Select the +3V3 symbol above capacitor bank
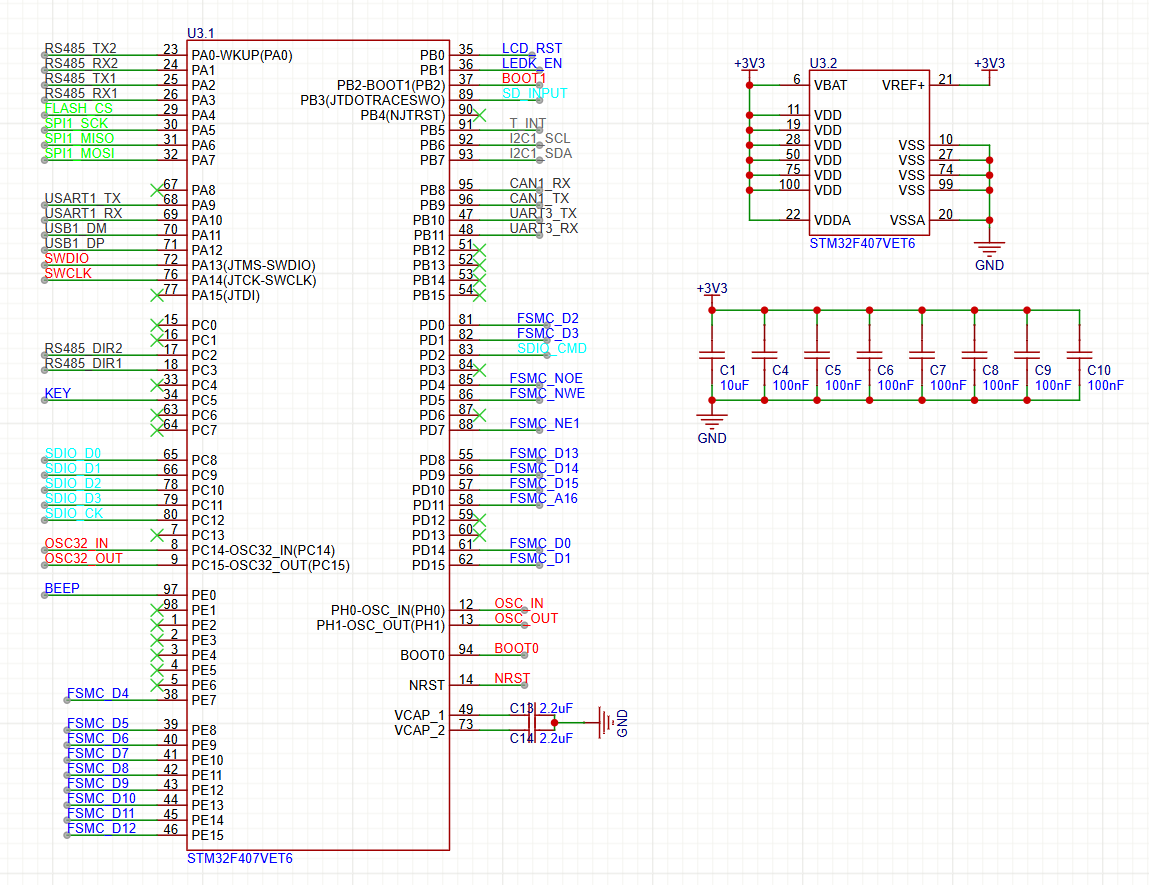The width and height of the screenshot is (1149, 885). [712, 290]
